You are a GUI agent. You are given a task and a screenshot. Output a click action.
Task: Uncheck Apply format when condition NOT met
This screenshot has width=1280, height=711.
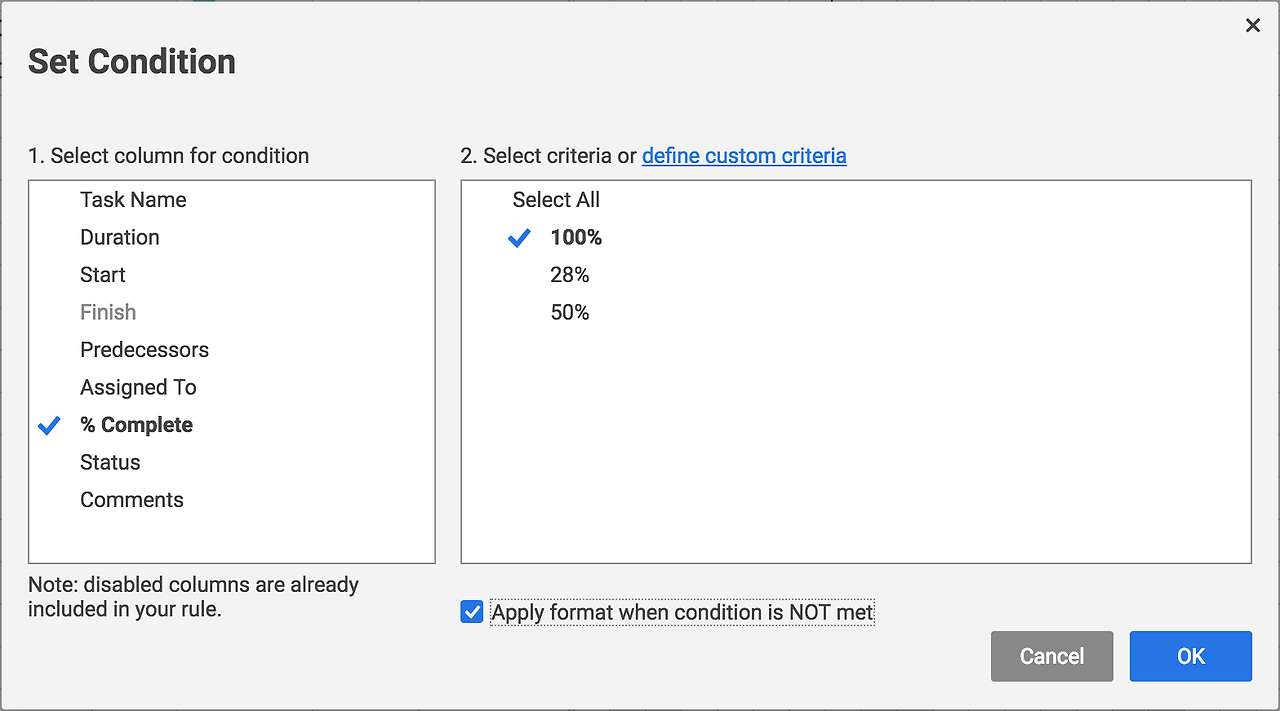point(472,612)
